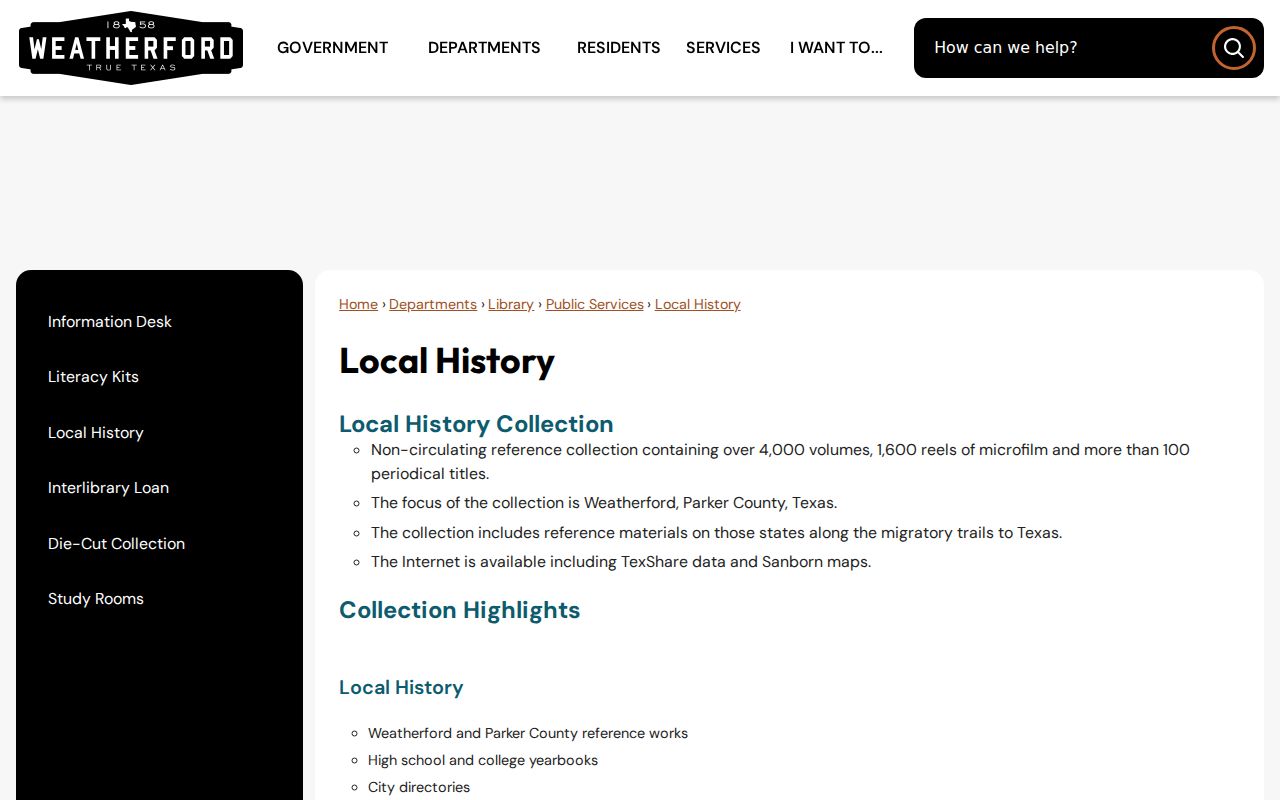The height and width of the screenshot is (800, 1280).
Task: Open the Services menu
Action: [x=723, y=48]
